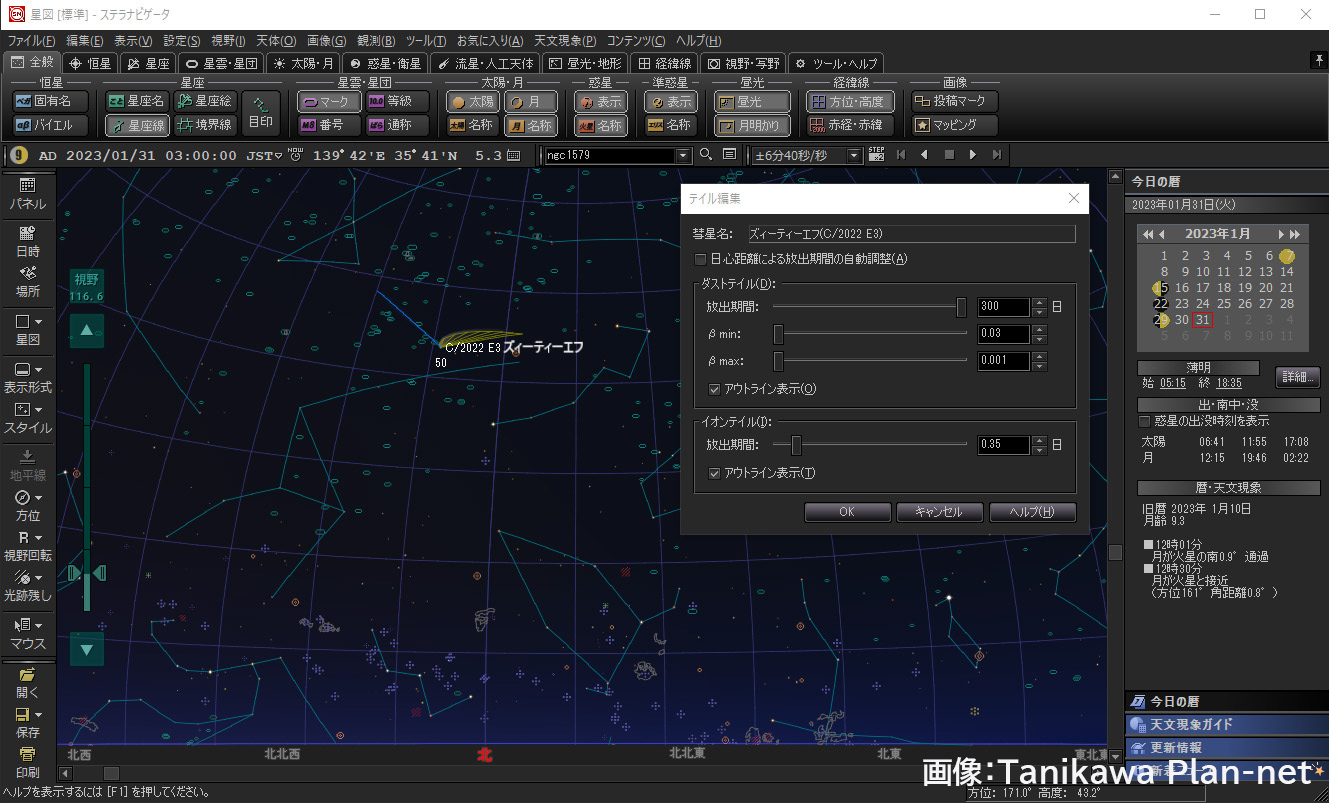The height and width of the screenshot is (803, 1329).
Task: Click the play backward button
Action: click(x=924, y=155)
